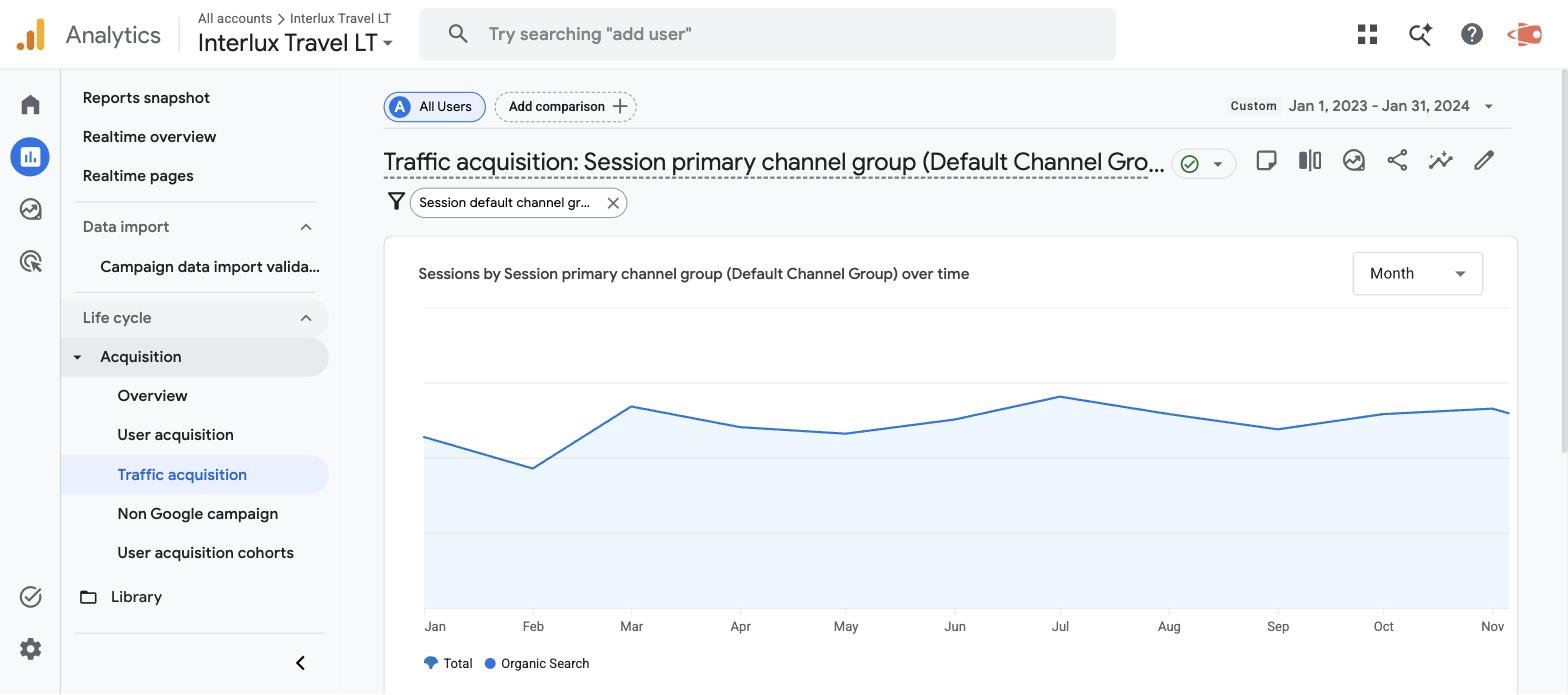1568x695 pixels.
Task: Click the 'Sessions by Session primary channel group' heading
Action: (693, 274)
